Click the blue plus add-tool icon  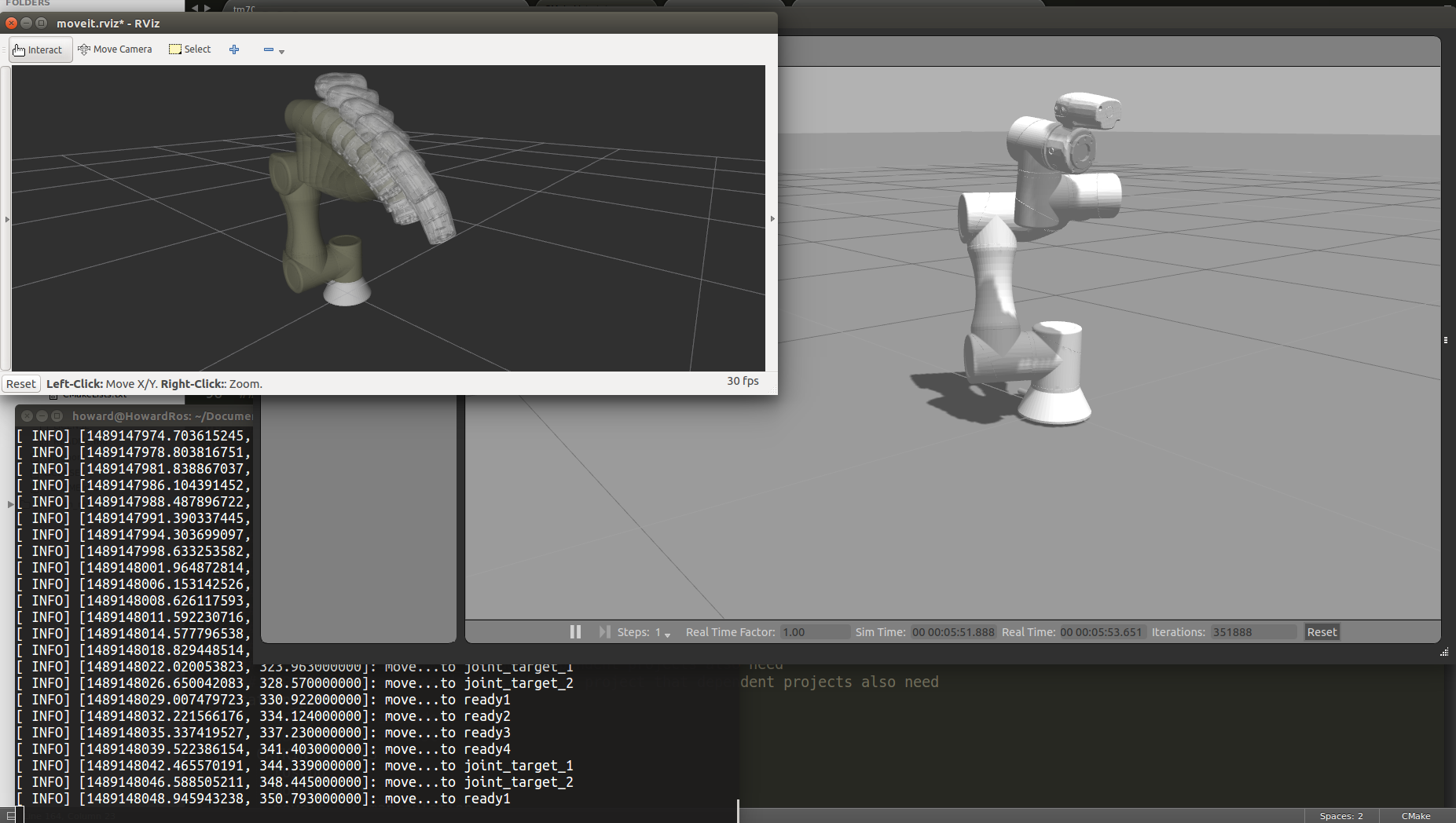234,49
